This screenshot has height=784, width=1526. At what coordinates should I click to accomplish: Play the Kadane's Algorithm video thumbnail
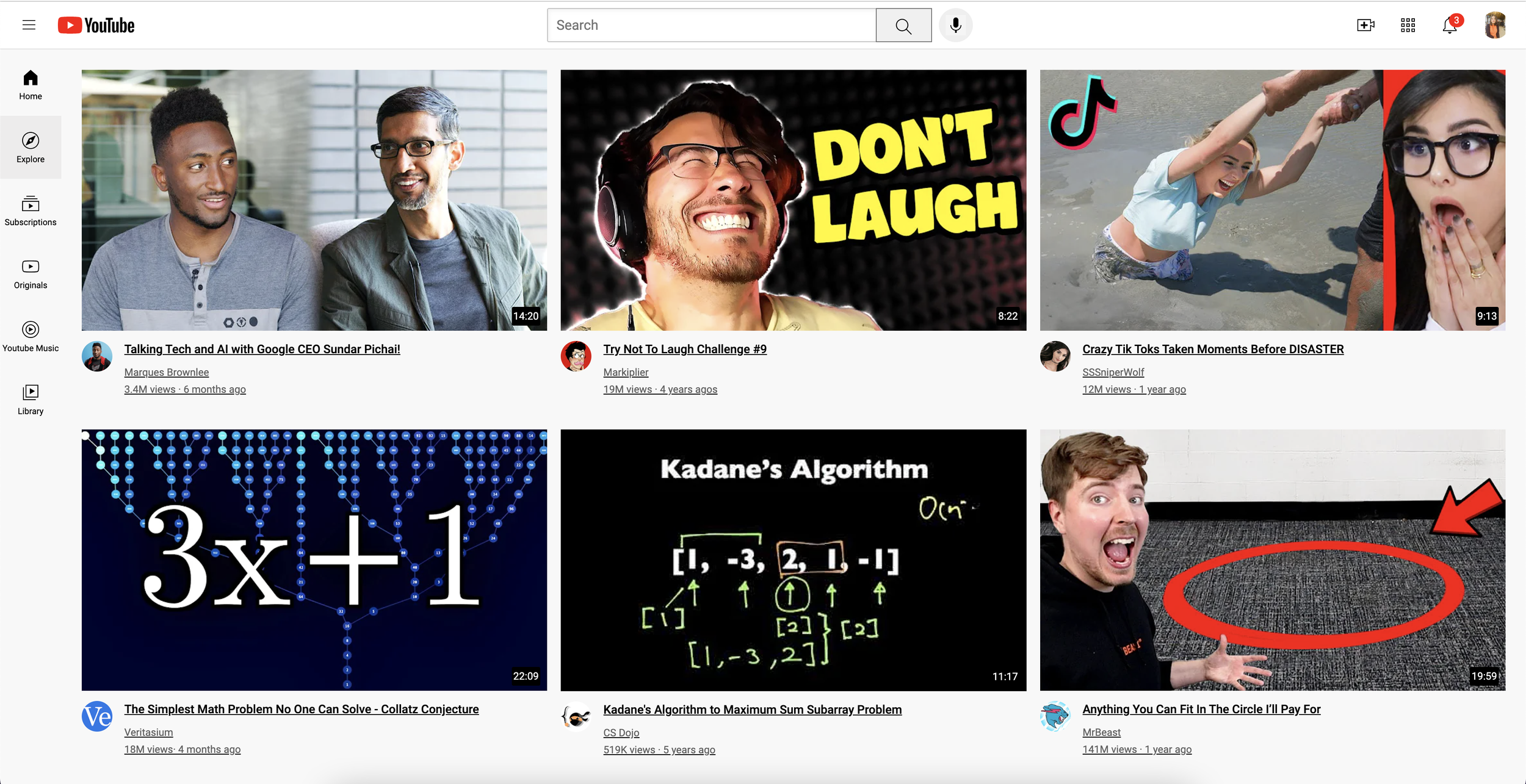click(793, 559)
